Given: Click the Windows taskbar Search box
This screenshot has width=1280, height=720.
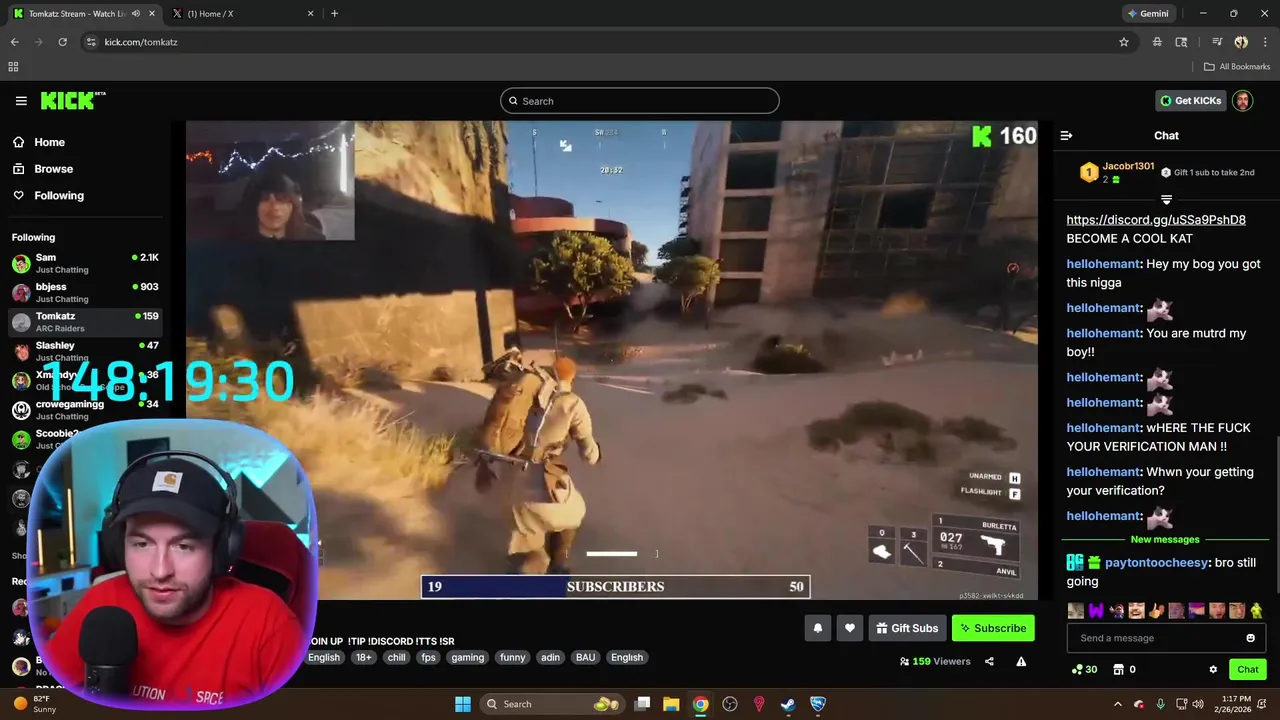Looking at the screenshot, I should click(x=551, y=704).
